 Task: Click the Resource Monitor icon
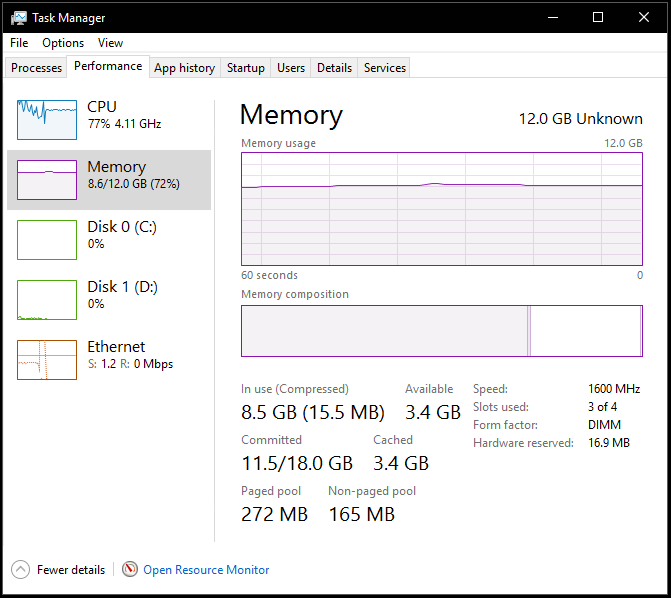pos(129,569)
